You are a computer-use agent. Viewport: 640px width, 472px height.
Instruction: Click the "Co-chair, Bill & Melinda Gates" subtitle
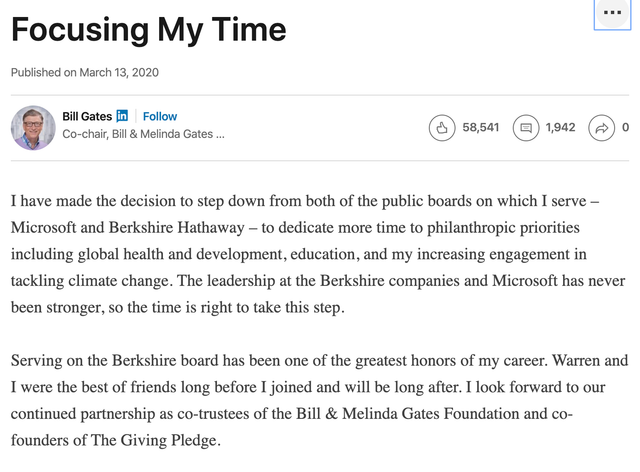[x=143, y=134]
